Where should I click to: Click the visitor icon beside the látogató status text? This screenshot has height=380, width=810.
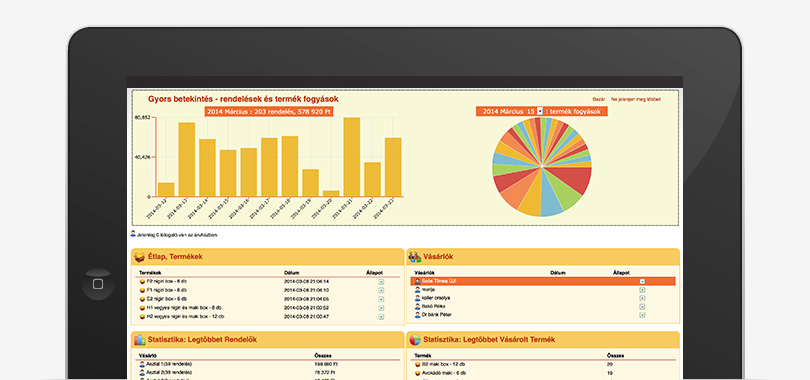click(133, 234)
